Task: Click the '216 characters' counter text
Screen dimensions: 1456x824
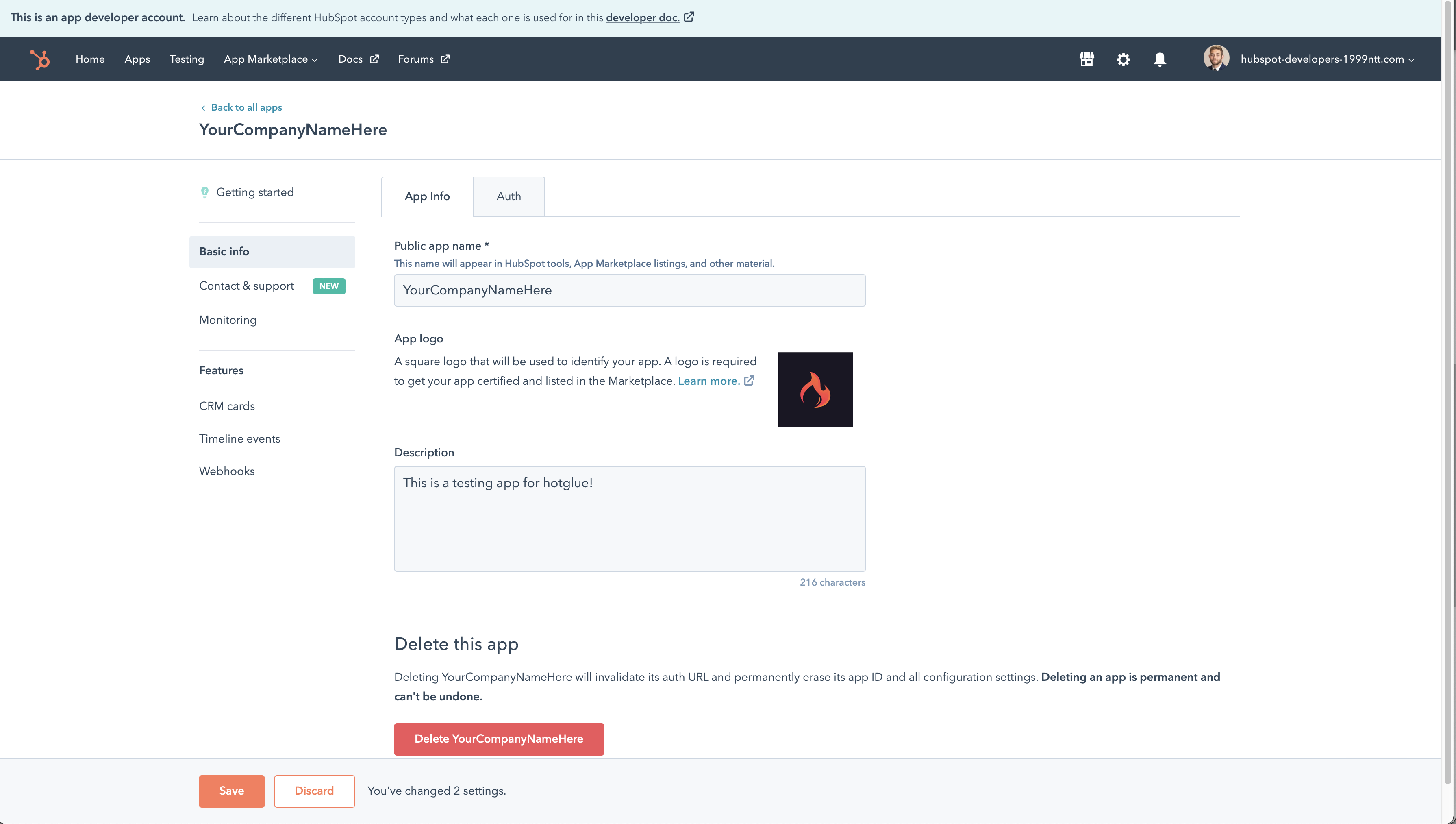Action: click(x=832, y=582)
